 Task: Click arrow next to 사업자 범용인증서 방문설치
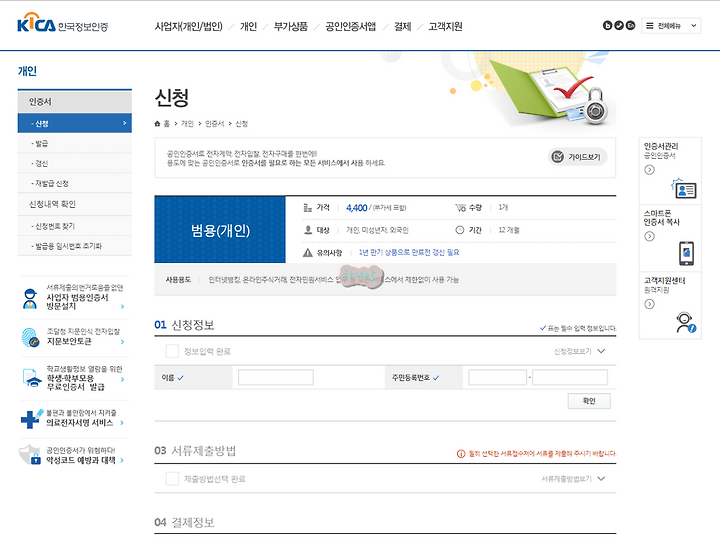point(123,306)
